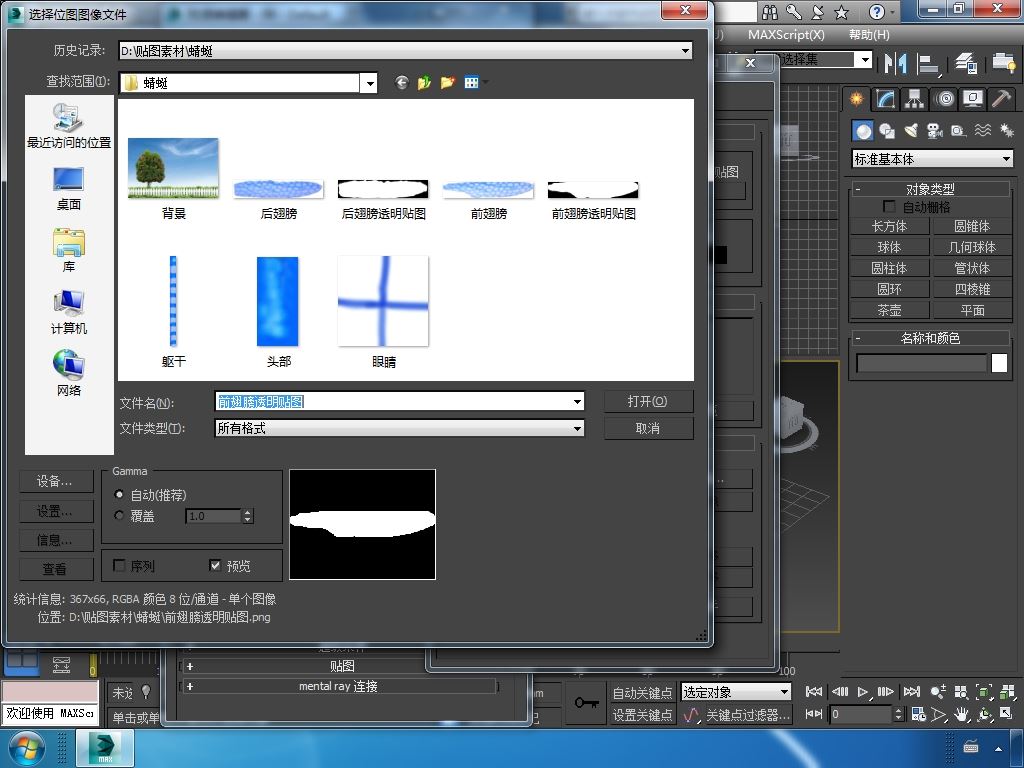The image size is (1024, 768).
Task: Collapse the 名称和颜色 rollout
Action: click(x=930, y=338)
